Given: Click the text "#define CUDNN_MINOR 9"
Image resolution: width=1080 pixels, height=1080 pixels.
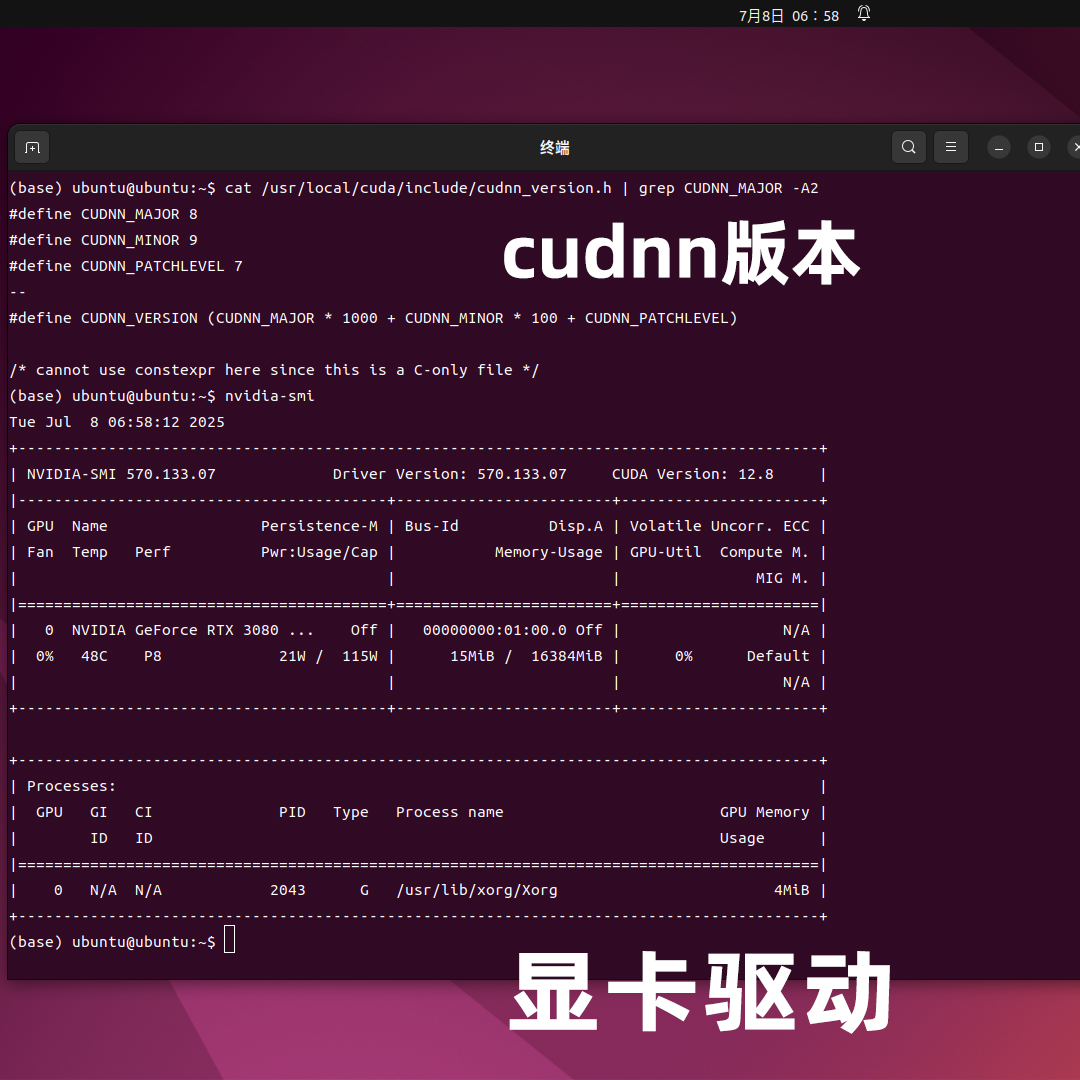Looking at the screenshot, I should [103, 240].
